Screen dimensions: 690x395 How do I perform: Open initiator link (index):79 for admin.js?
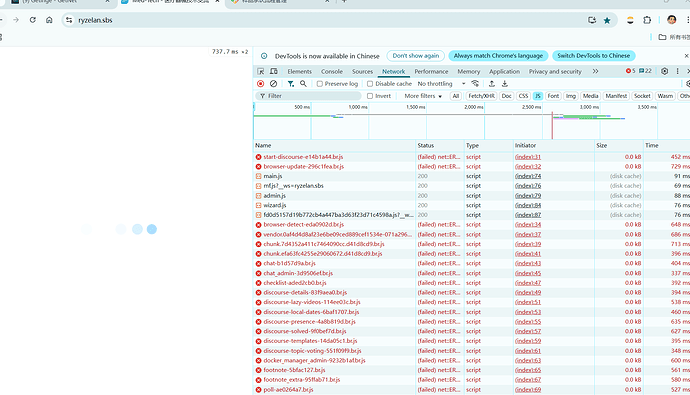point(528,195)
